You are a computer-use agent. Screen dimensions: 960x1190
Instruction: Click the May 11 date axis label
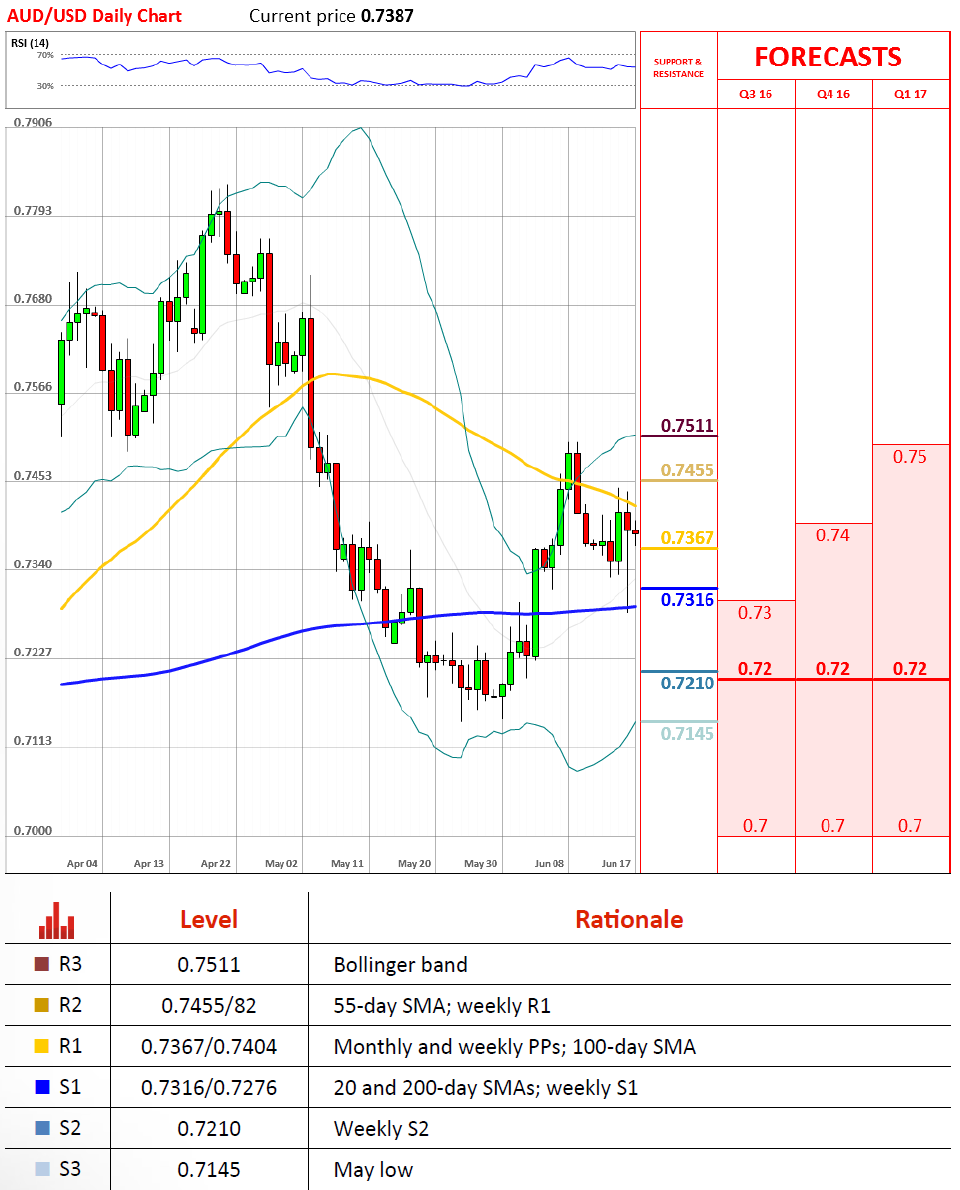pyautogui.click(x=348, y=864)
